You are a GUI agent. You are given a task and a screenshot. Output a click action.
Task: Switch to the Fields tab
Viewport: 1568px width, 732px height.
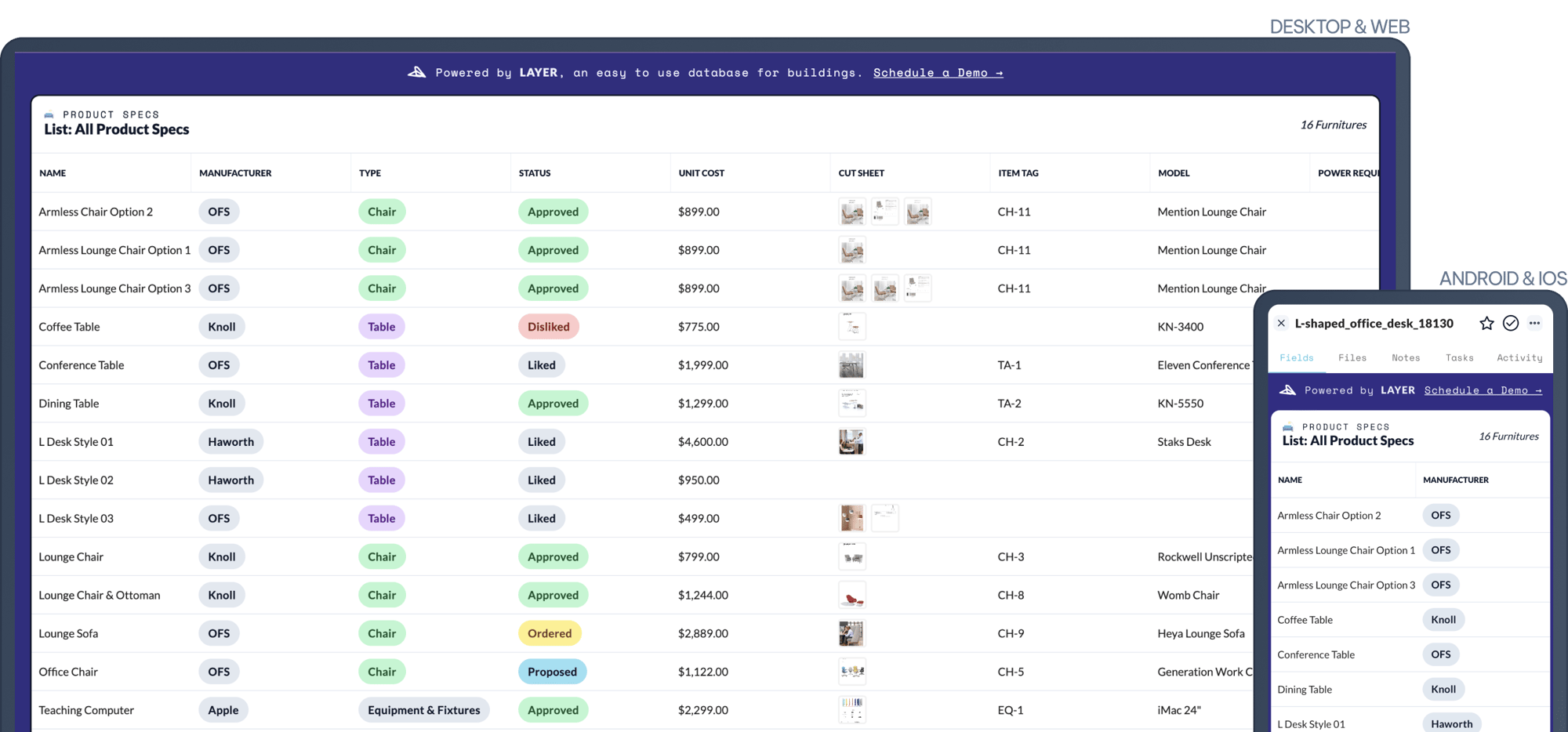1297,357
